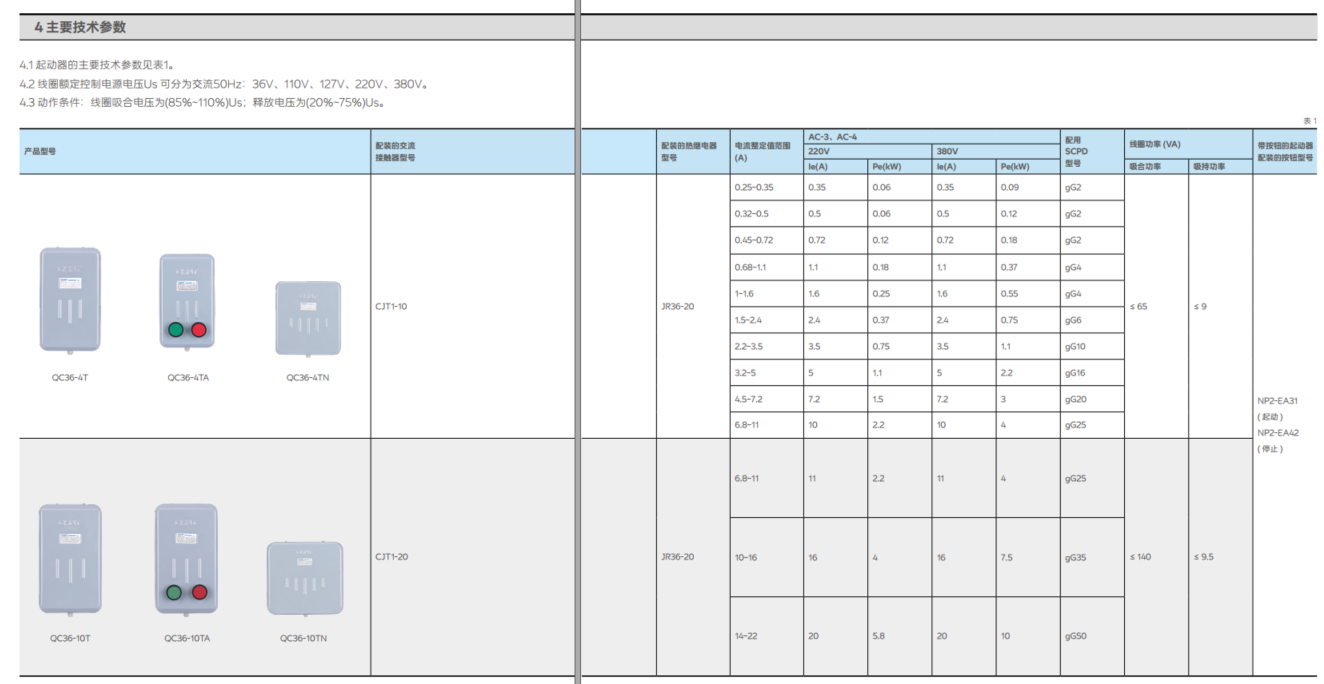Click the 14~22 current range cell
1324x684 pixels.
tap(746, 636)
